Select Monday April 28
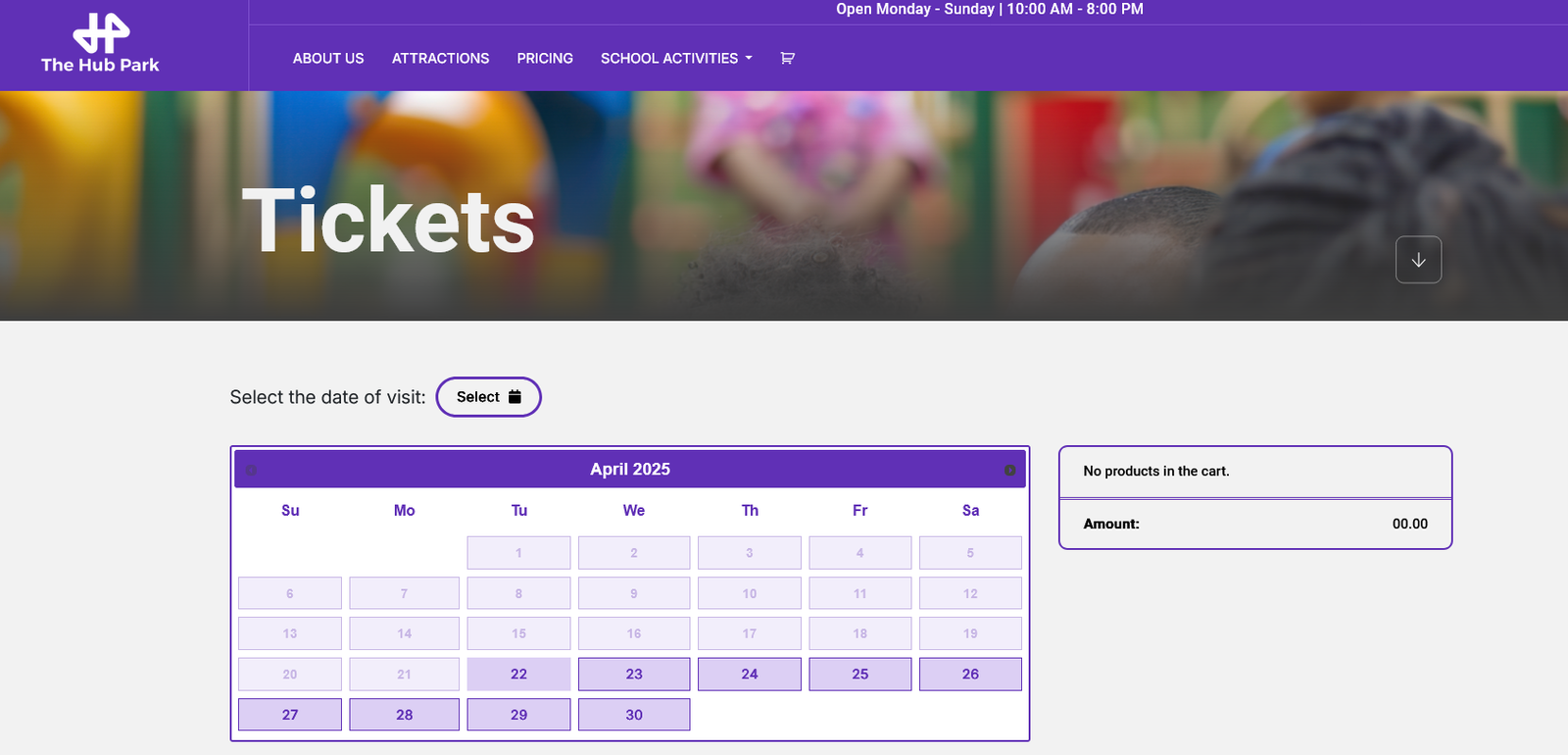Image resolution: width=1568 pixels, height=755 pixels. (x=404, y=715)
